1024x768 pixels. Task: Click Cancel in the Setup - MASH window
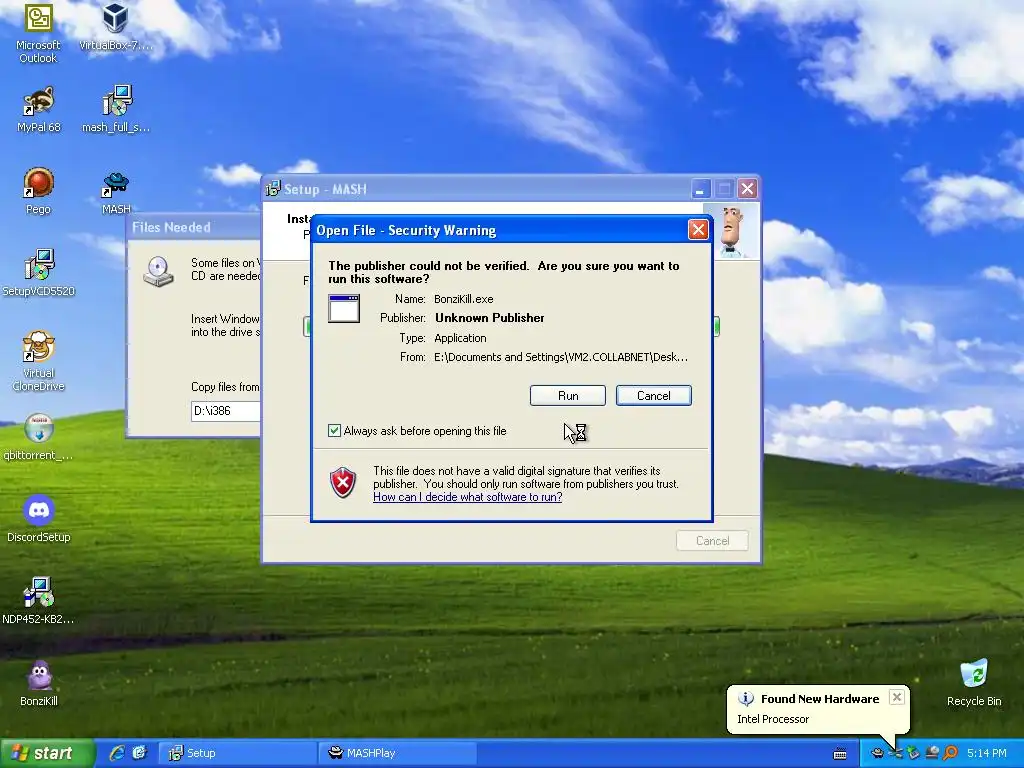tap(712, 541)
